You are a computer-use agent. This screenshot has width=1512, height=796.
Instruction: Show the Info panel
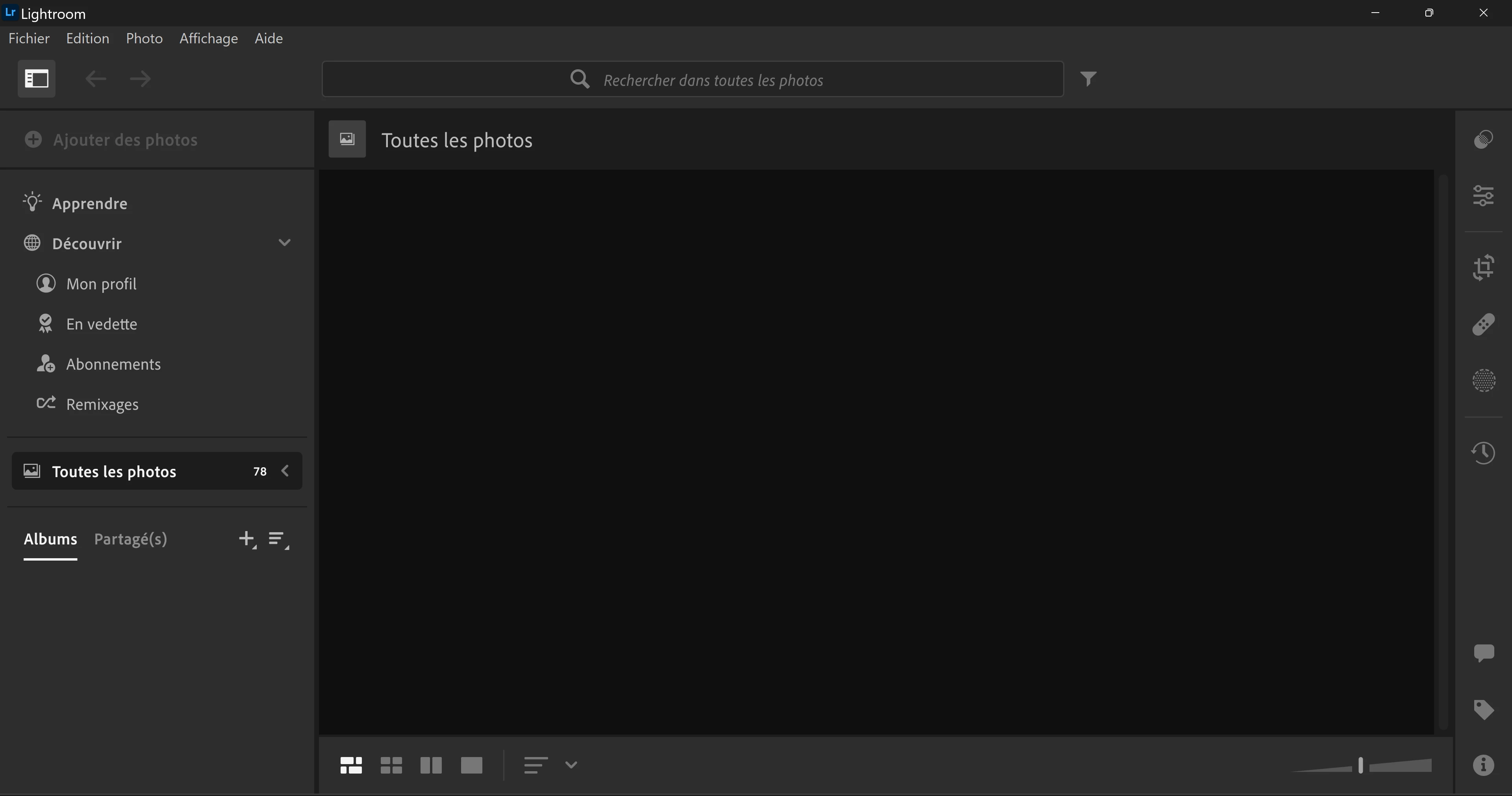1483,765
